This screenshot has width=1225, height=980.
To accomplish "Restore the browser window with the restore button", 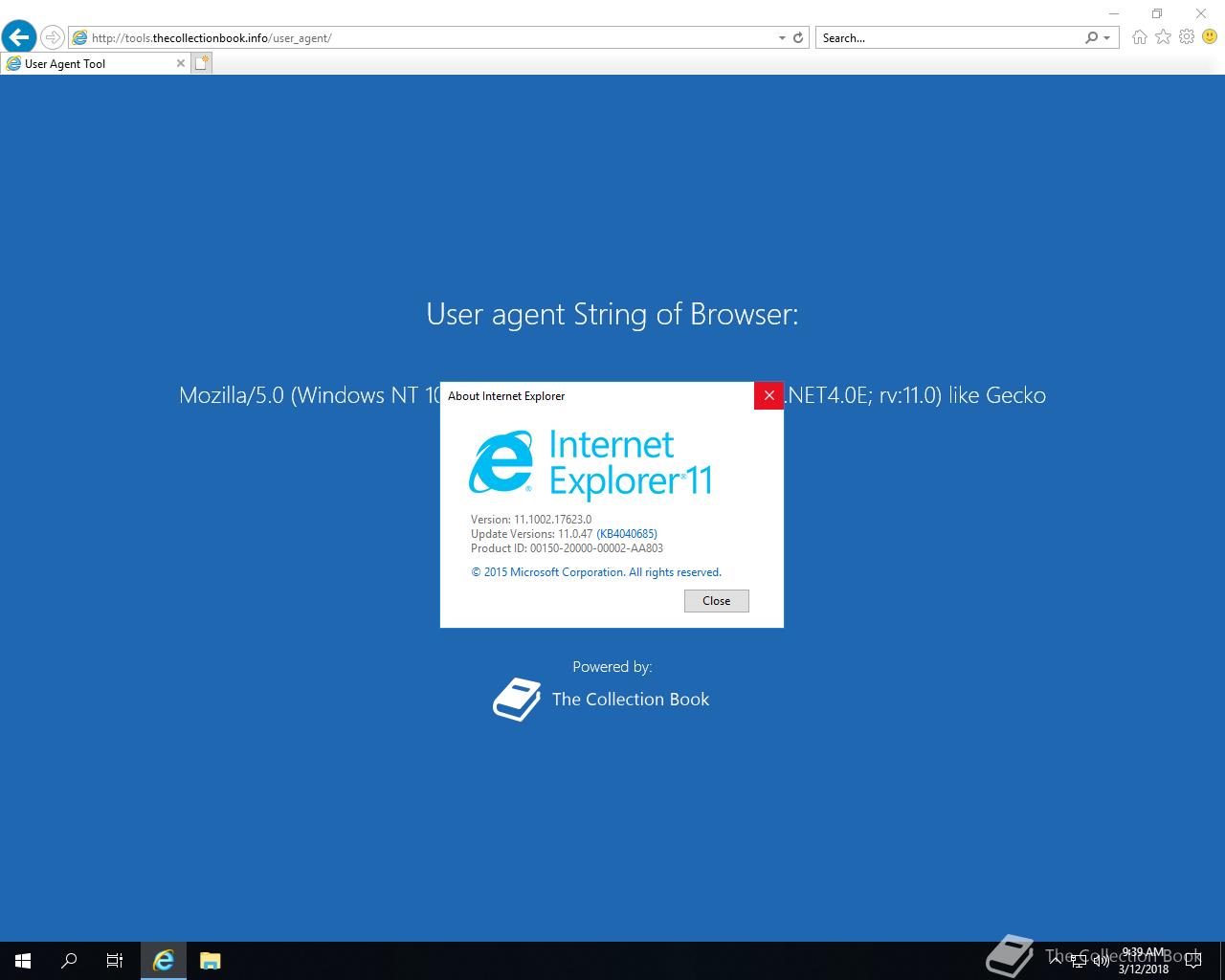I will tap(1156, 13).
